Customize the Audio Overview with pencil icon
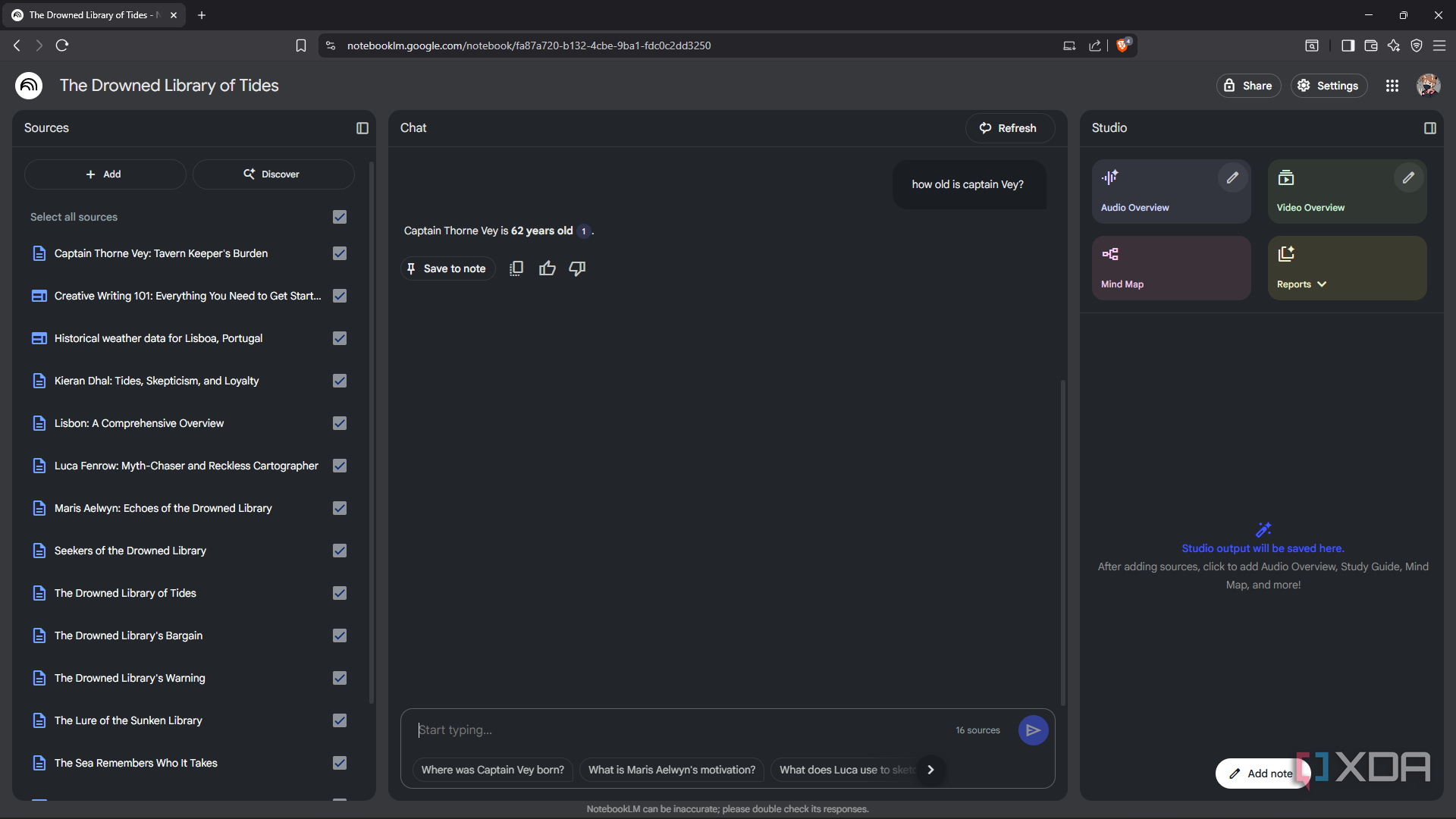 coord(1232,177)
